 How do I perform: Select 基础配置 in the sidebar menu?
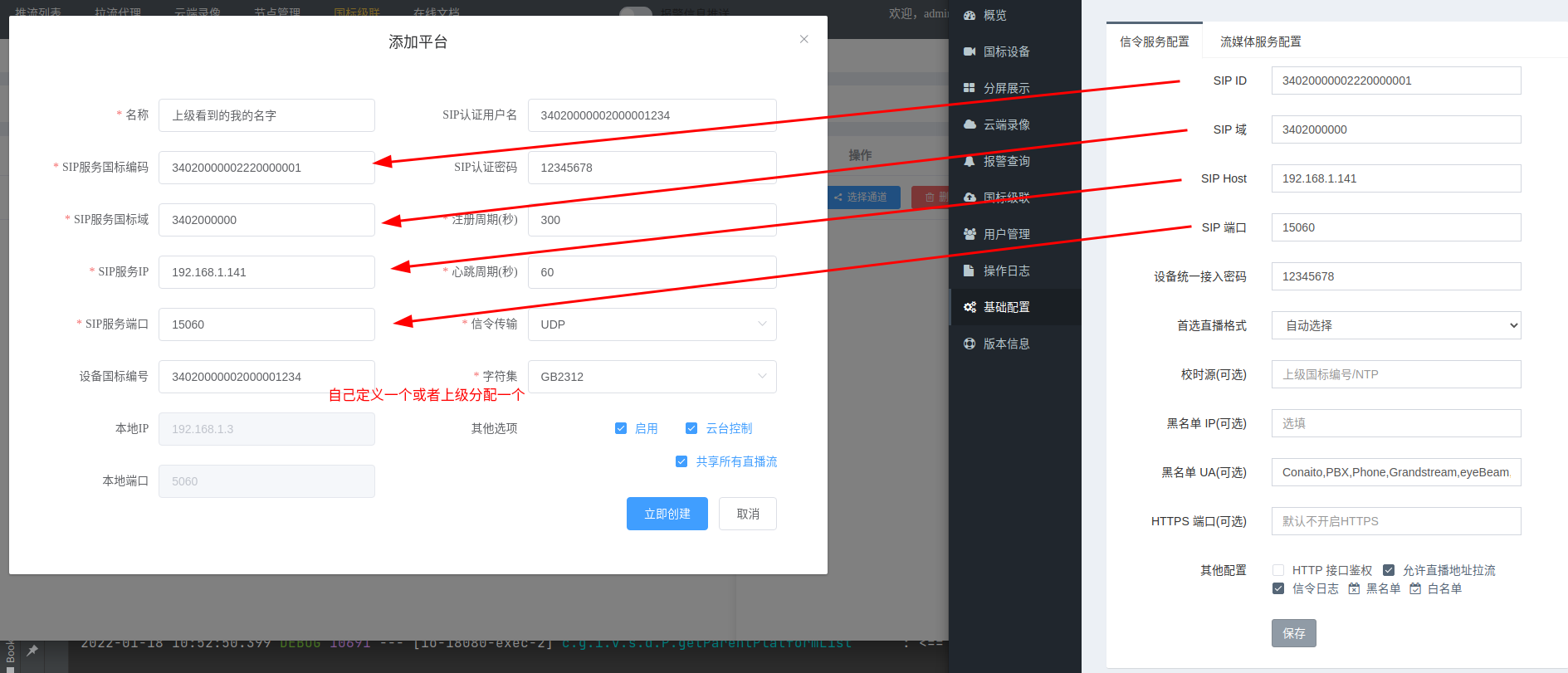pos(1006,307)
